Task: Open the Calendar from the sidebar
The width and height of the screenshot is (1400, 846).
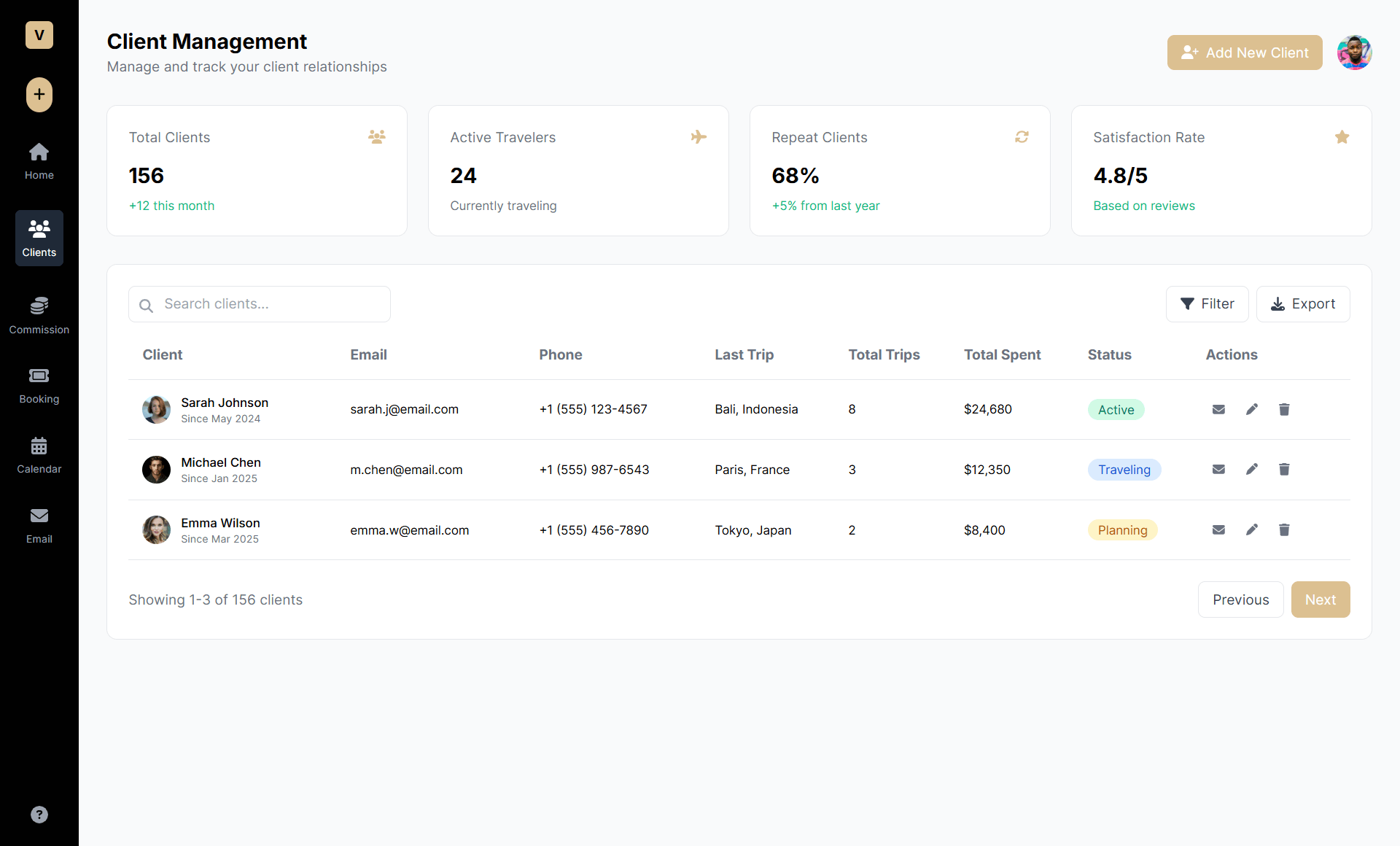Action: coord(39,454)
